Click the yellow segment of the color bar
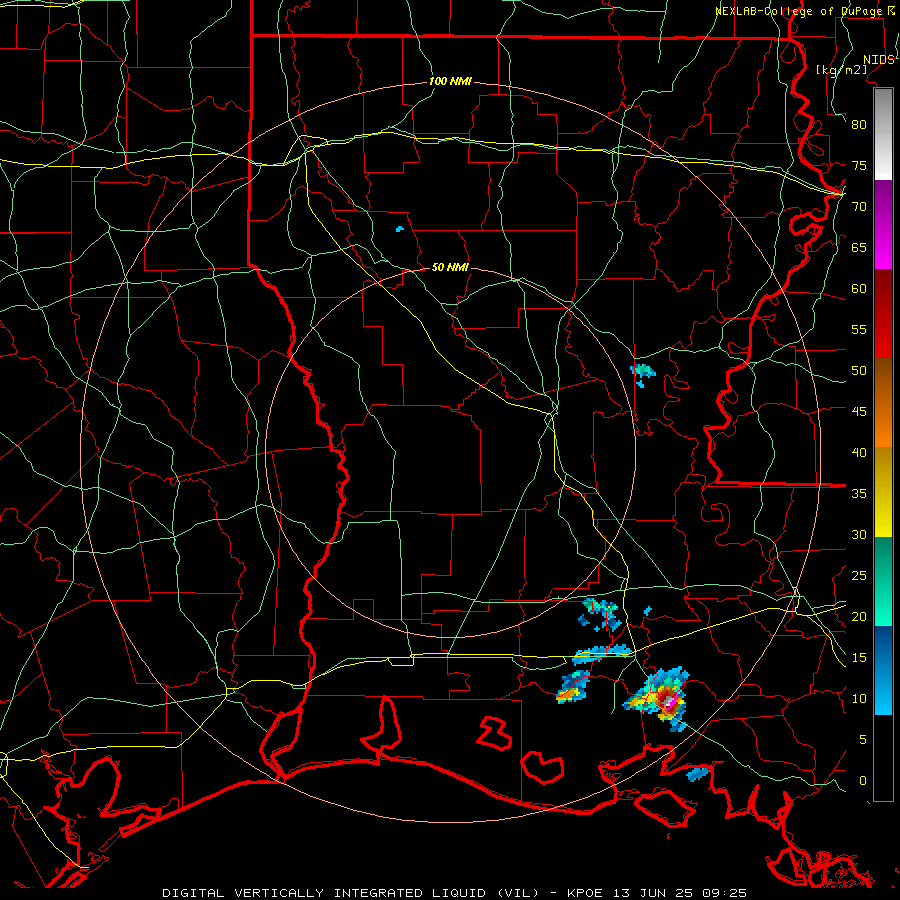The height and width of the screenshot is (900, 900). coord(883,492)
